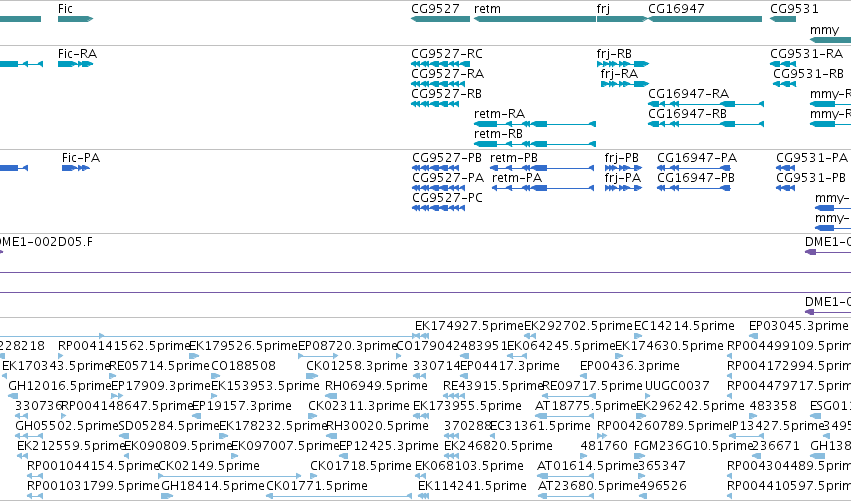The height and width of the screenshot is (501, 851).
Task: Select the CG9531-PB protein label
Action: [811, 178]
